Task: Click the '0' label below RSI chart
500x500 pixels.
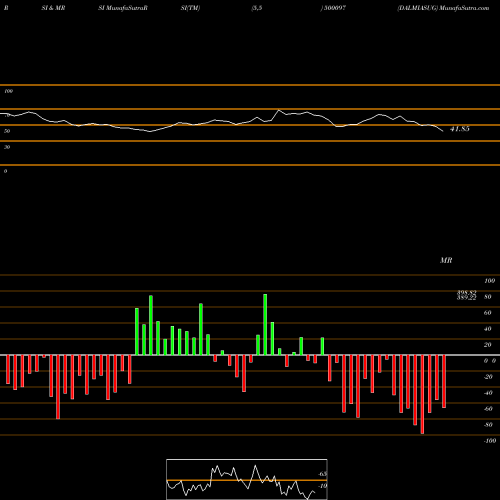Action: click(5, 171)
